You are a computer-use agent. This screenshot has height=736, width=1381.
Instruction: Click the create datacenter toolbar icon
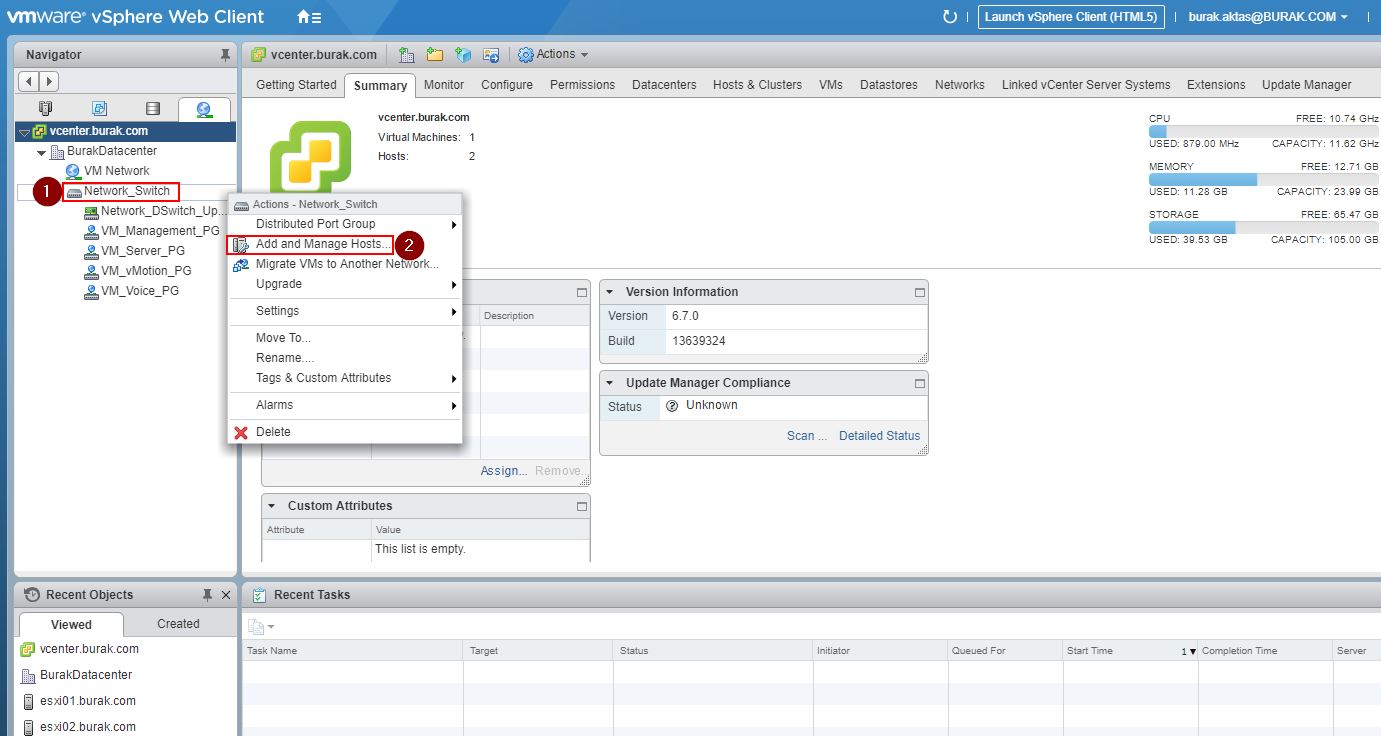(x=406, y=55)
